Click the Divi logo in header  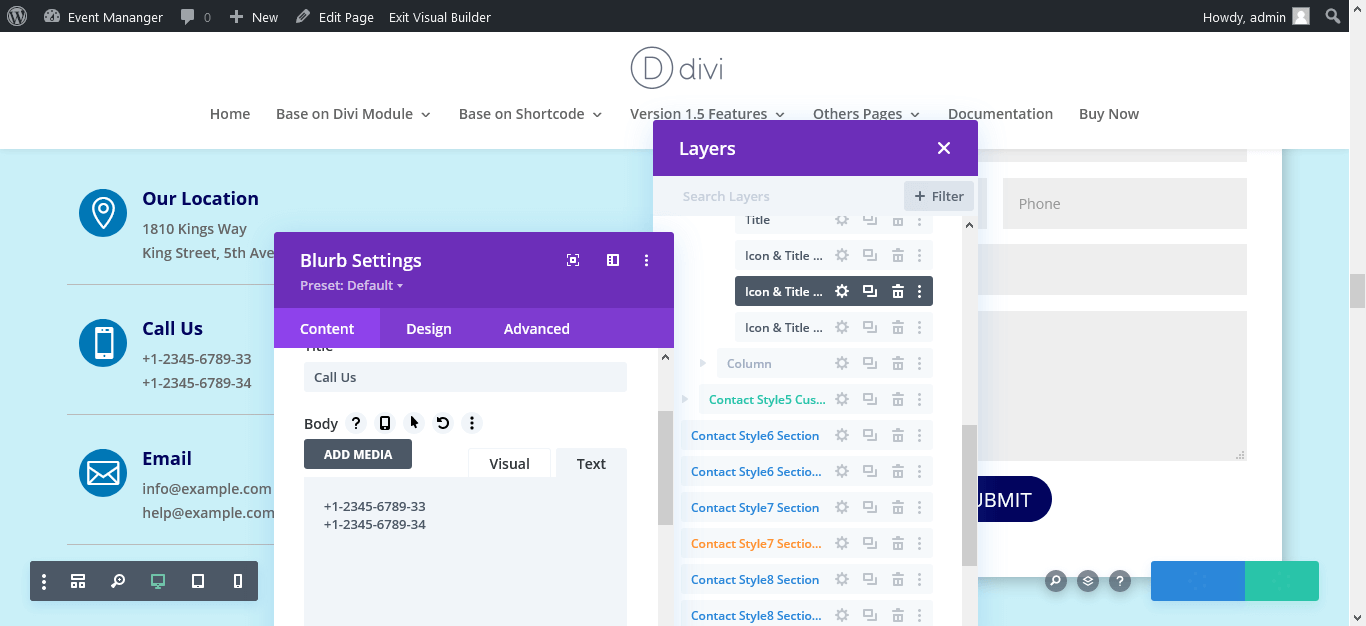coord(677,69)
